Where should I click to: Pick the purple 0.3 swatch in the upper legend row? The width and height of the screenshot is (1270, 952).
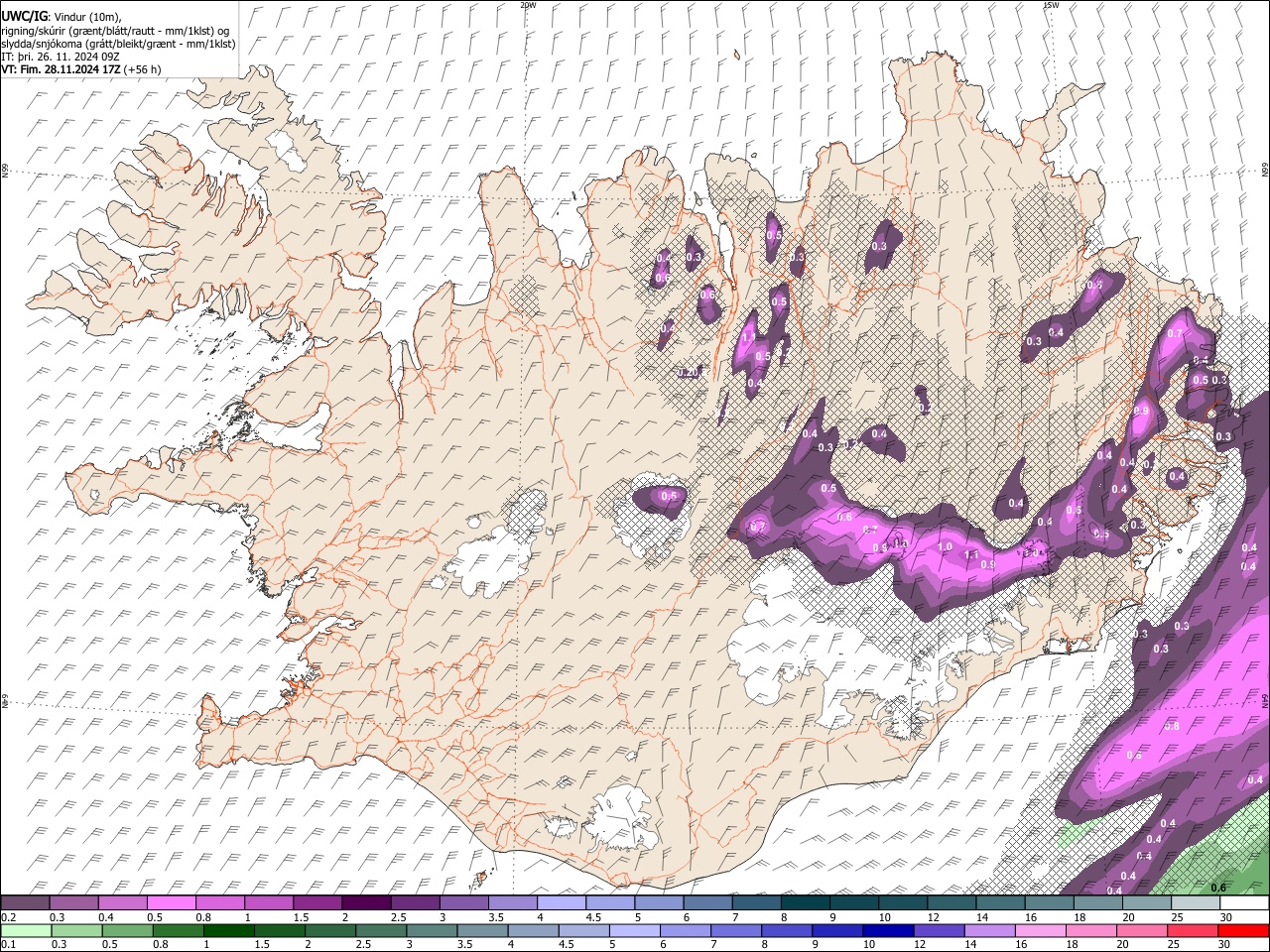[x=73, y=902]
